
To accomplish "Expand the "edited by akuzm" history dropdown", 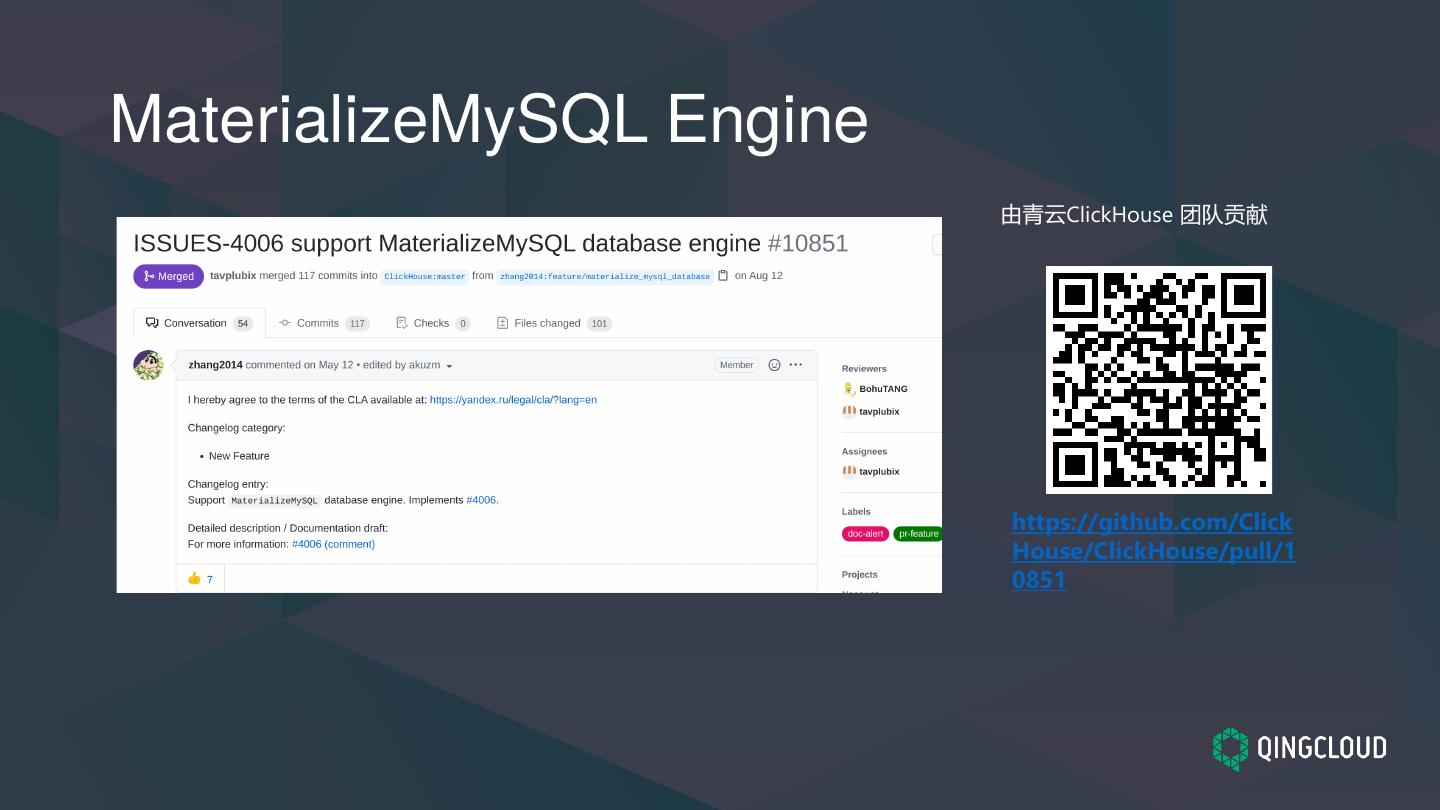I will pos(408,365).
